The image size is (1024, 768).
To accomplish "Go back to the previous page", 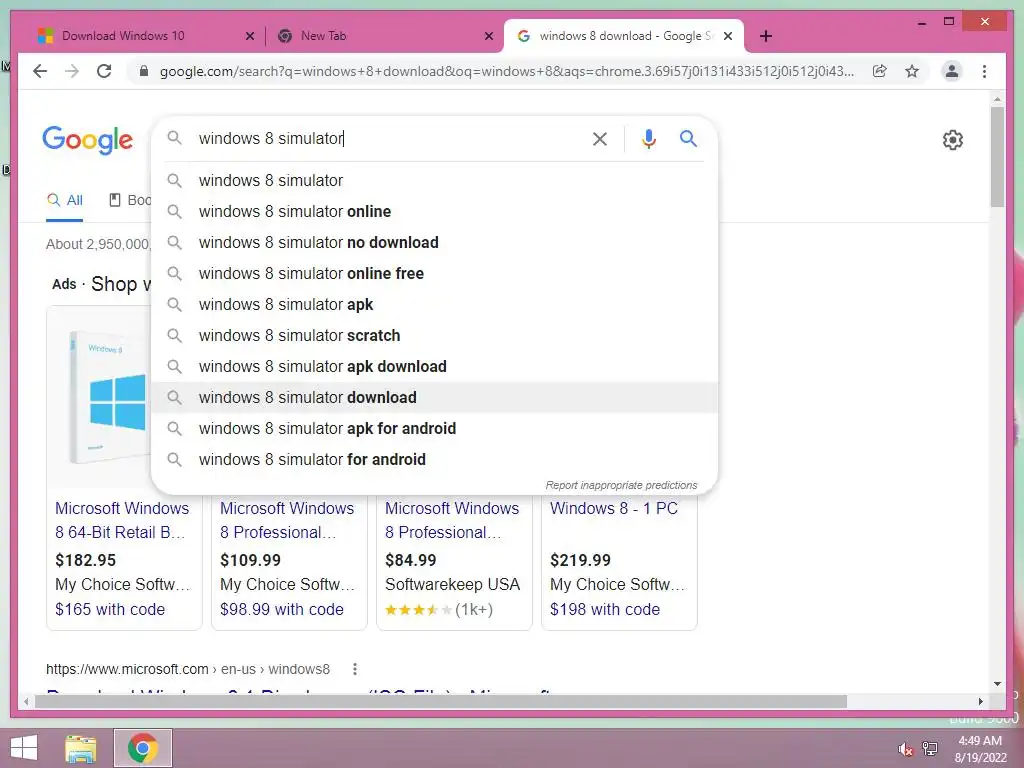I will [x=40, y=71].
